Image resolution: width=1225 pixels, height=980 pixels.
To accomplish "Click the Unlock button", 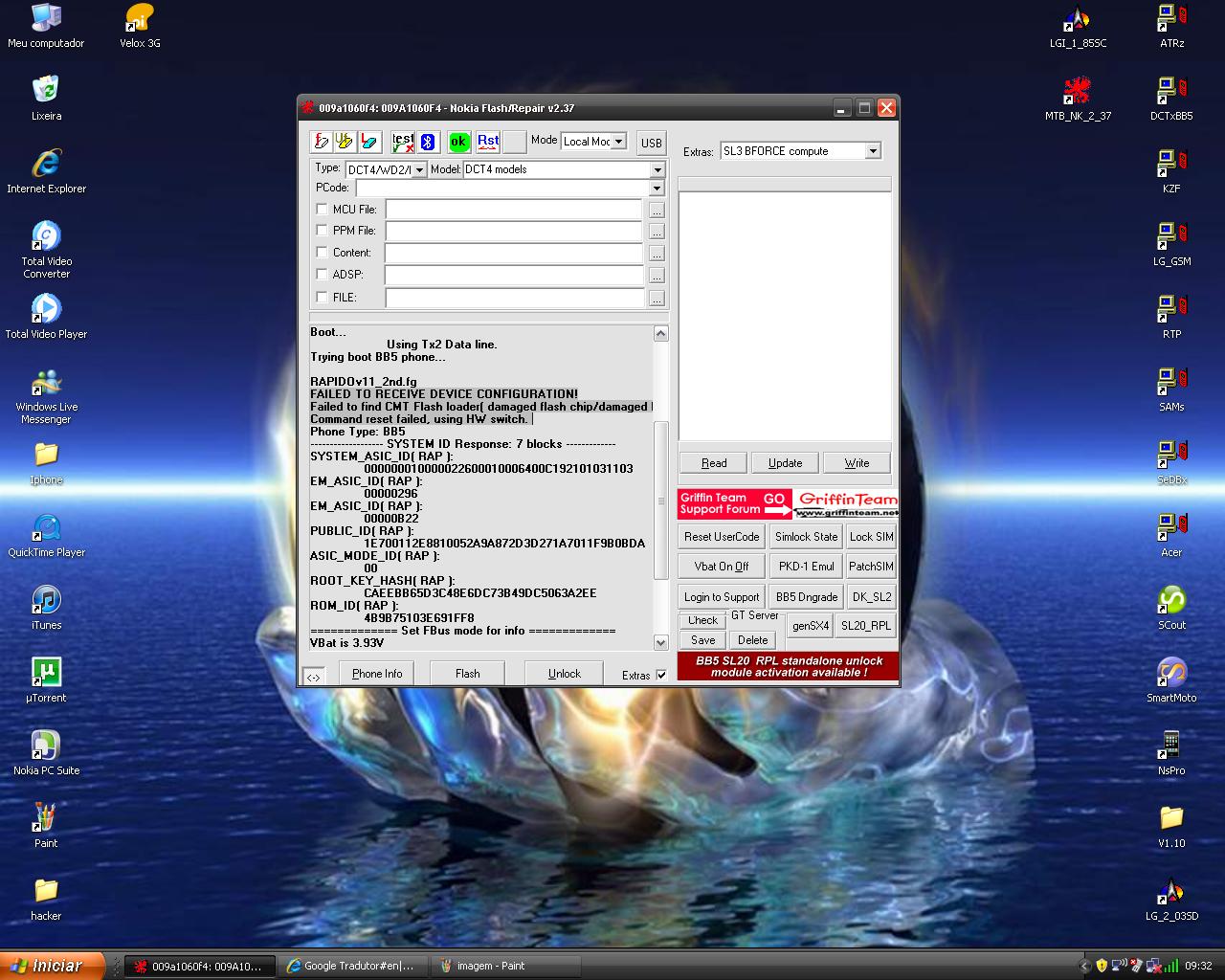I will point(565,673).
